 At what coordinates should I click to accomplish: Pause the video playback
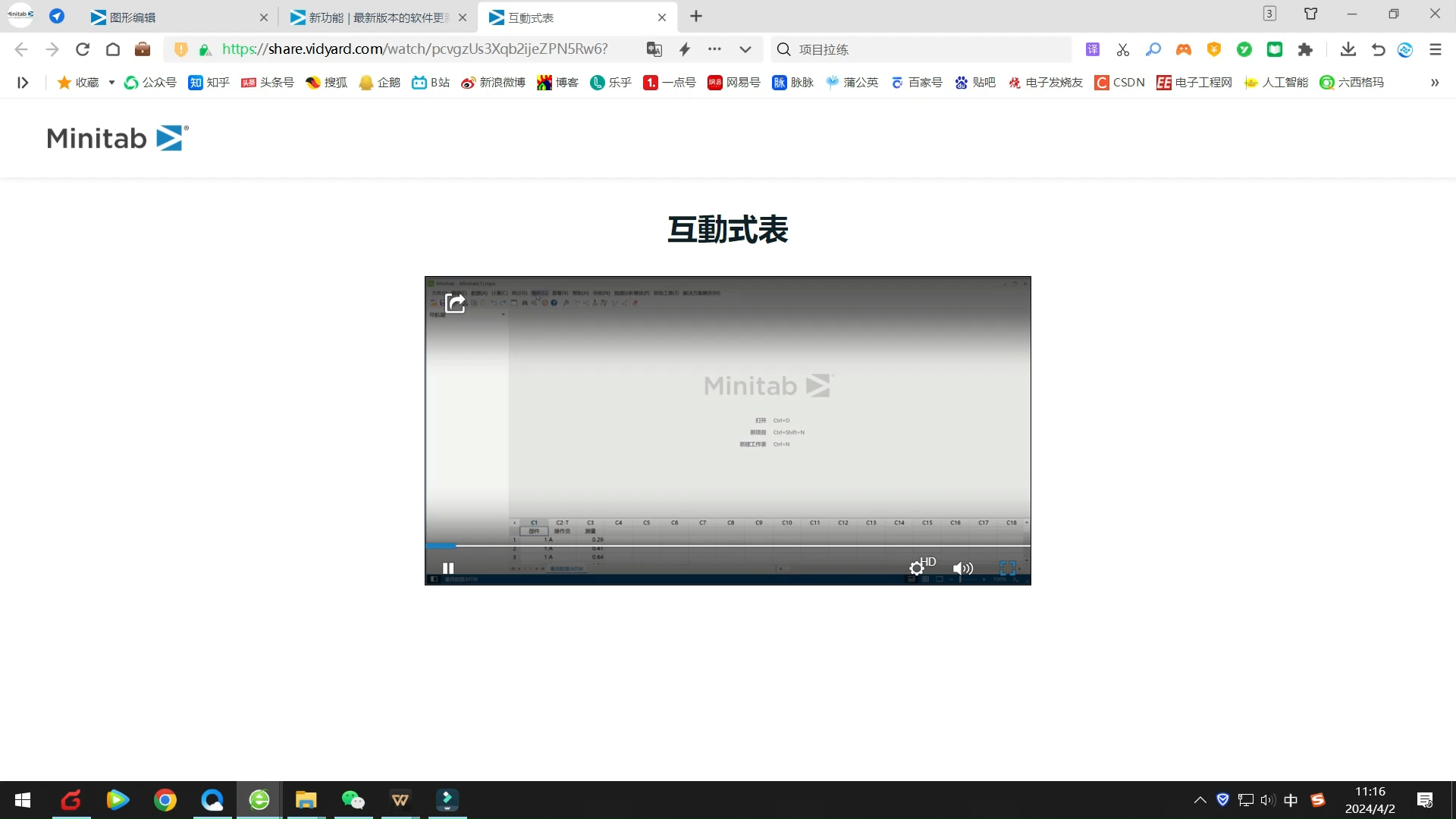[448, 568]
